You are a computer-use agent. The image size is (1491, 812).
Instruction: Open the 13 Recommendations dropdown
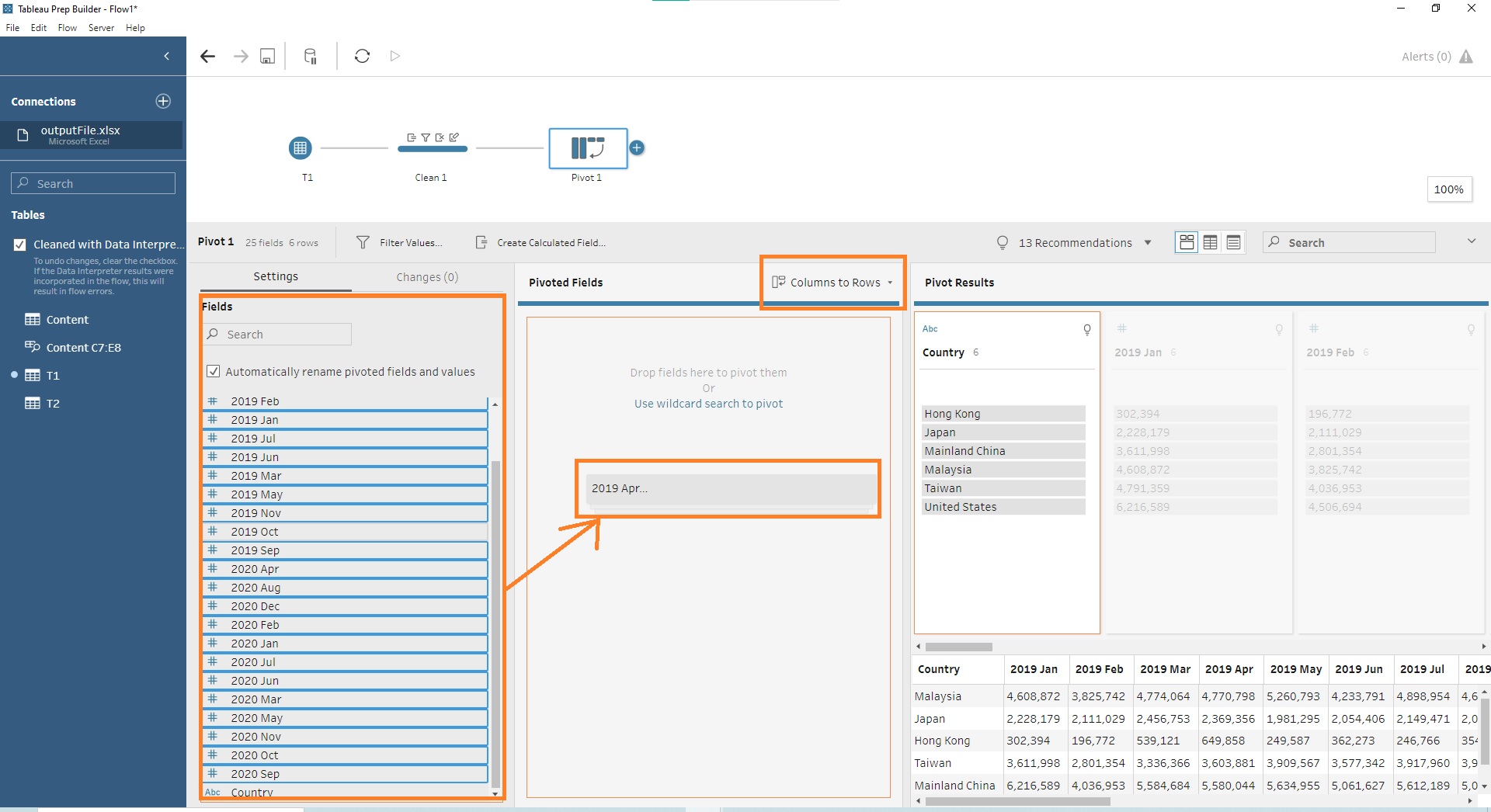[1148, 243]
